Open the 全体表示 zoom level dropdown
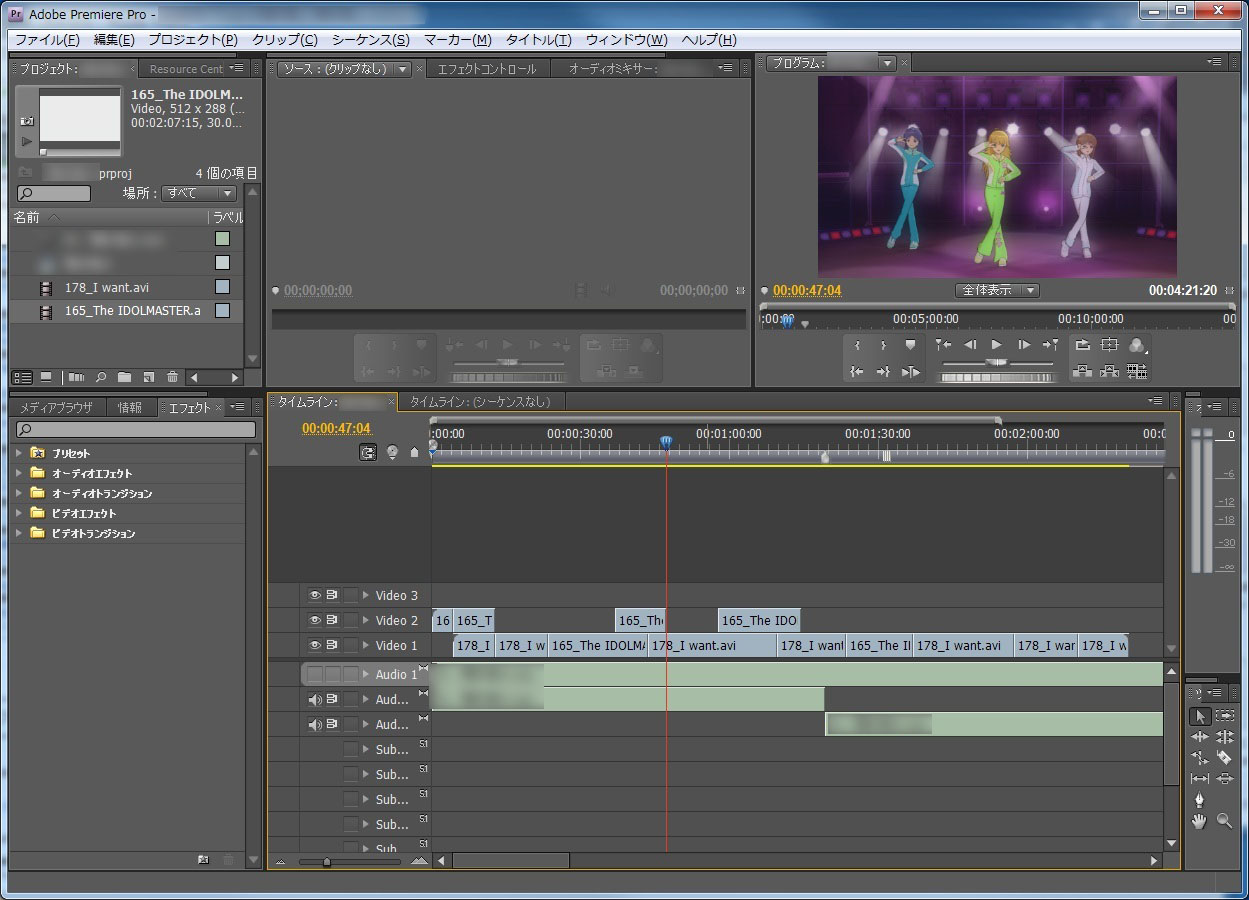 (997, 290)
